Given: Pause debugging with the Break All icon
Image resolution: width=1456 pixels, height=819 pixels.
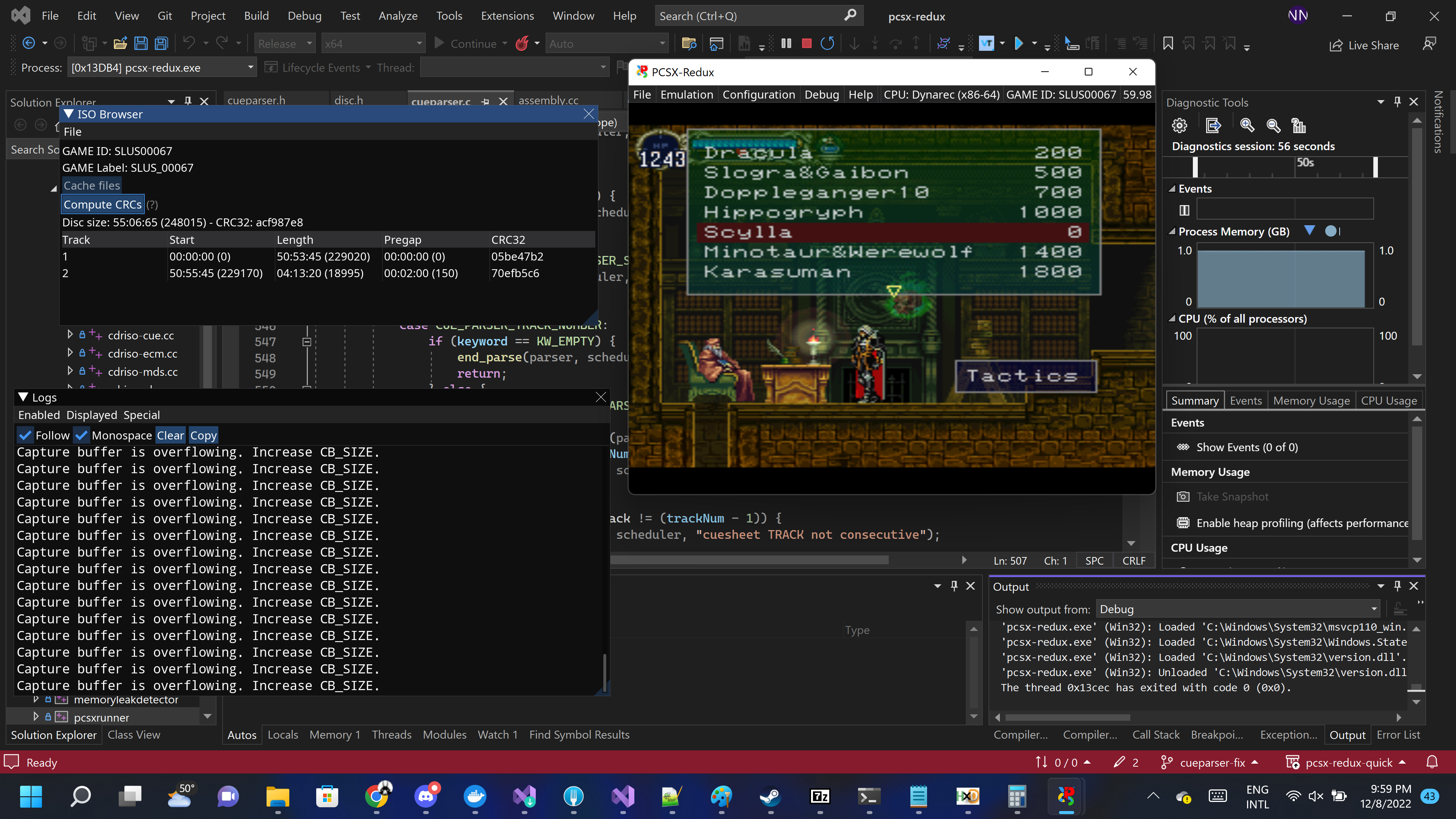Looking at the screenshot, I should point(786,43).
